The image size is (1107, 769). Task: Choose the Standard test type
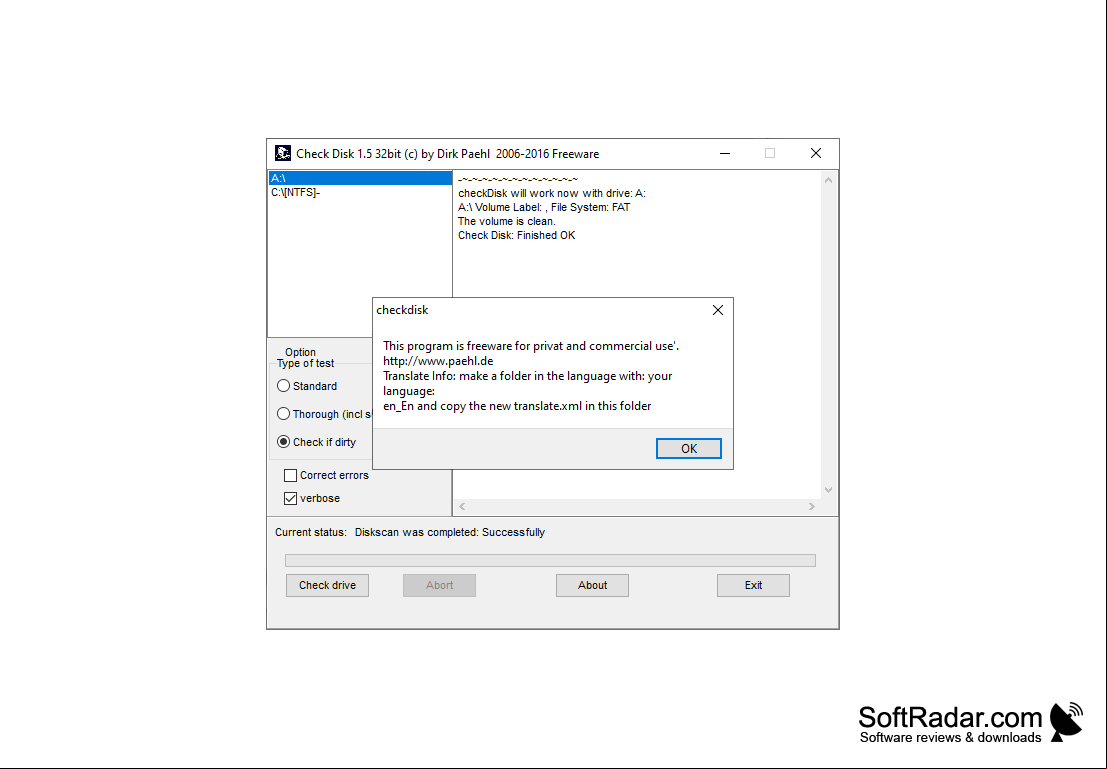(307, 386)
